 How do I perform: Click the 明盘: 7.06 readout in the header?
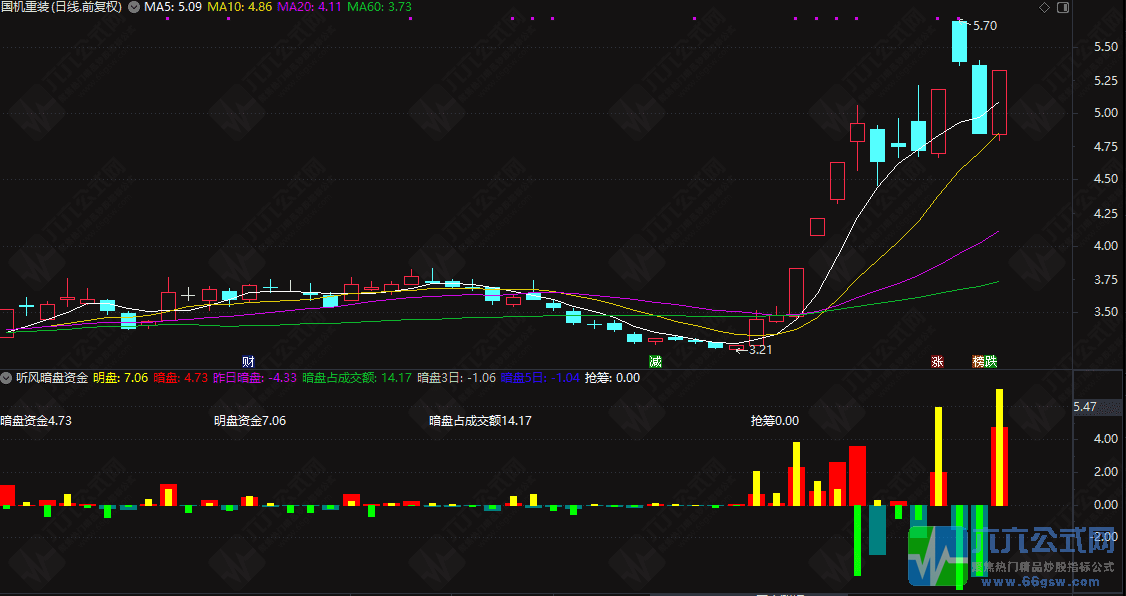click(121, 378)
